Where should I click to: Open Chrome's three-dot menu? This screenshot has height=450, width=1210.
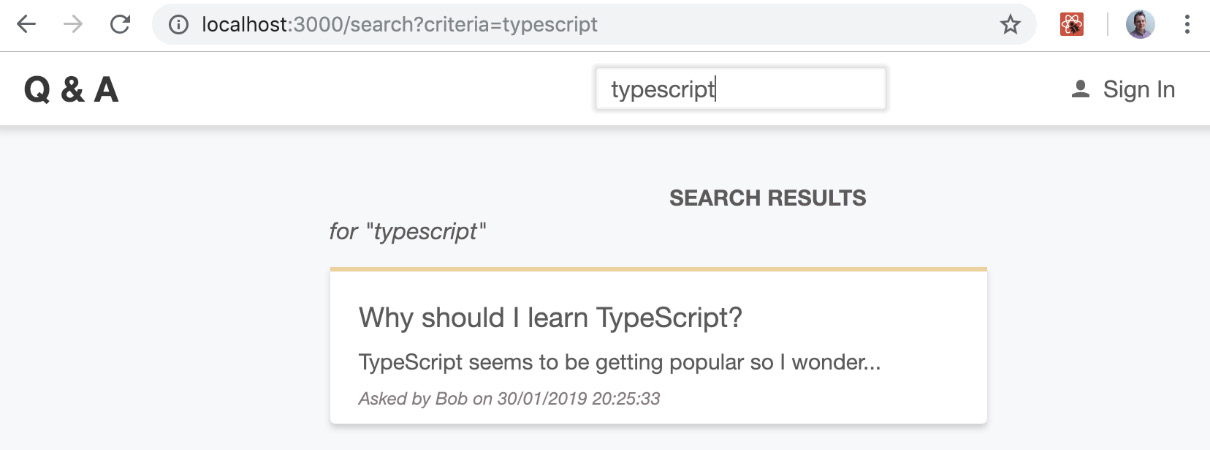(1188, 24)
